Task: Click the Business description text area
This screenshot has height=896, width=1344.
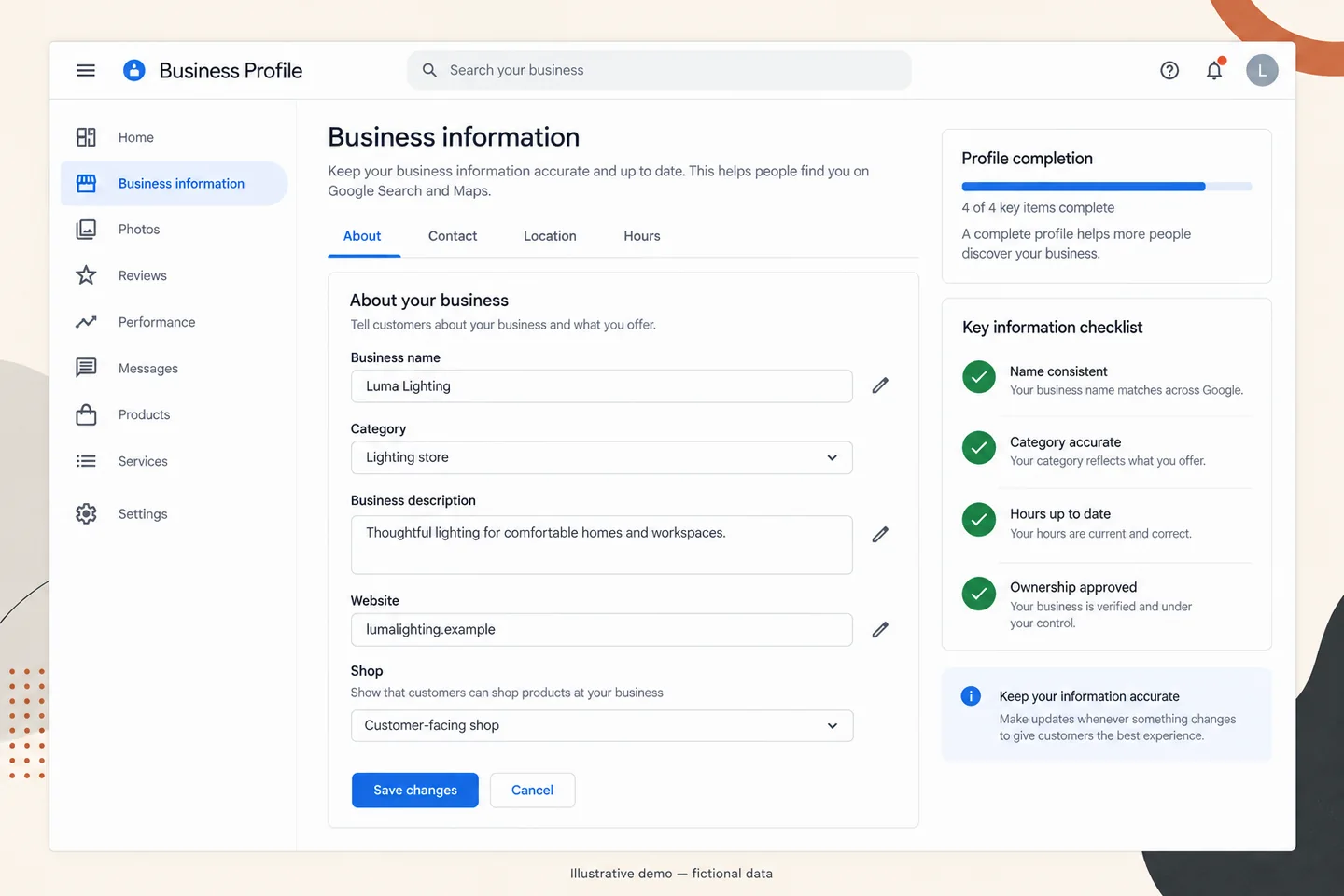Action: pyautogui.click(x=602, y=545)
